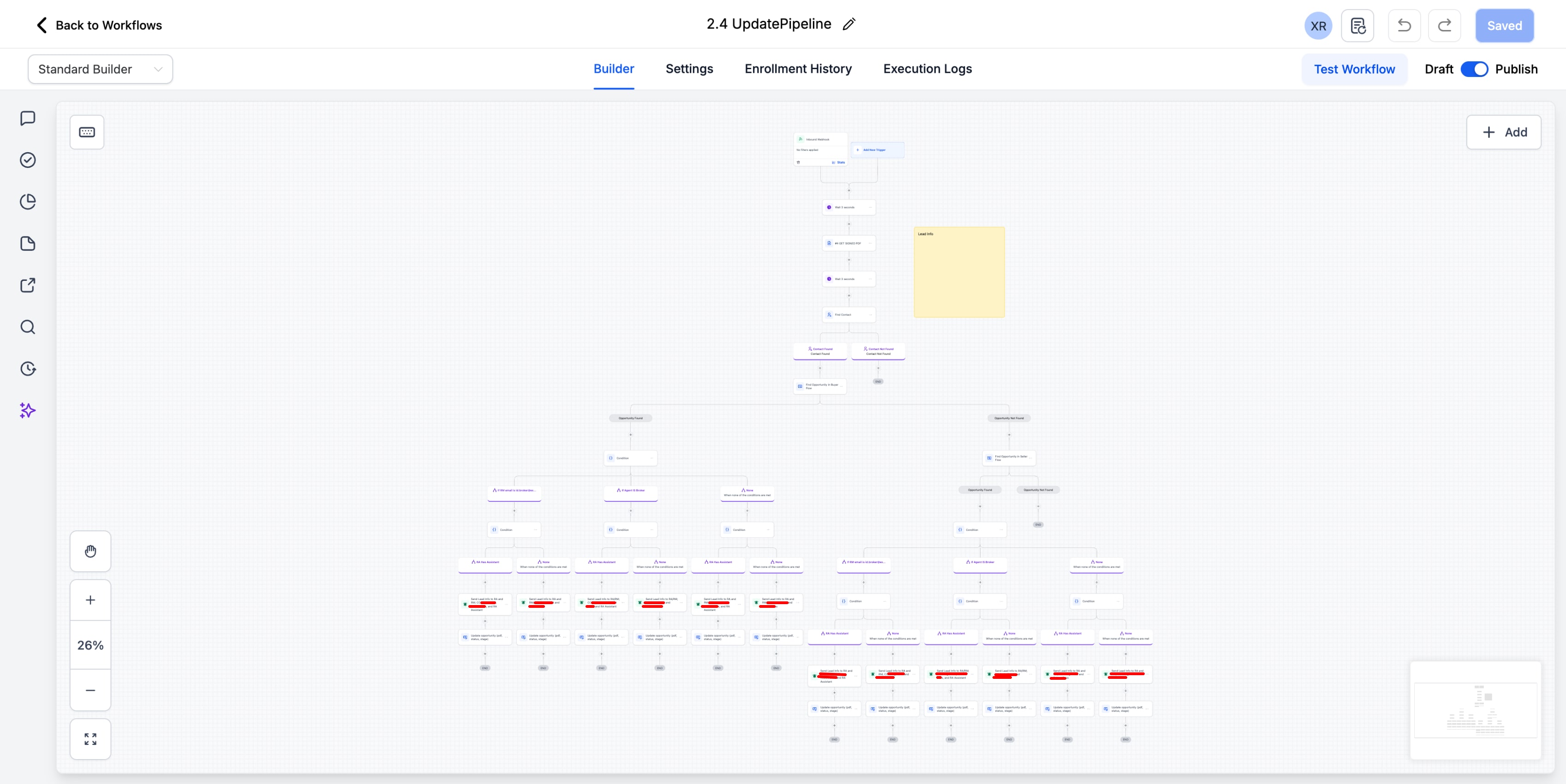1566x784 pixels.
Task: Open options menu on first Wait 3 seconds node
Action: (870, 207)
